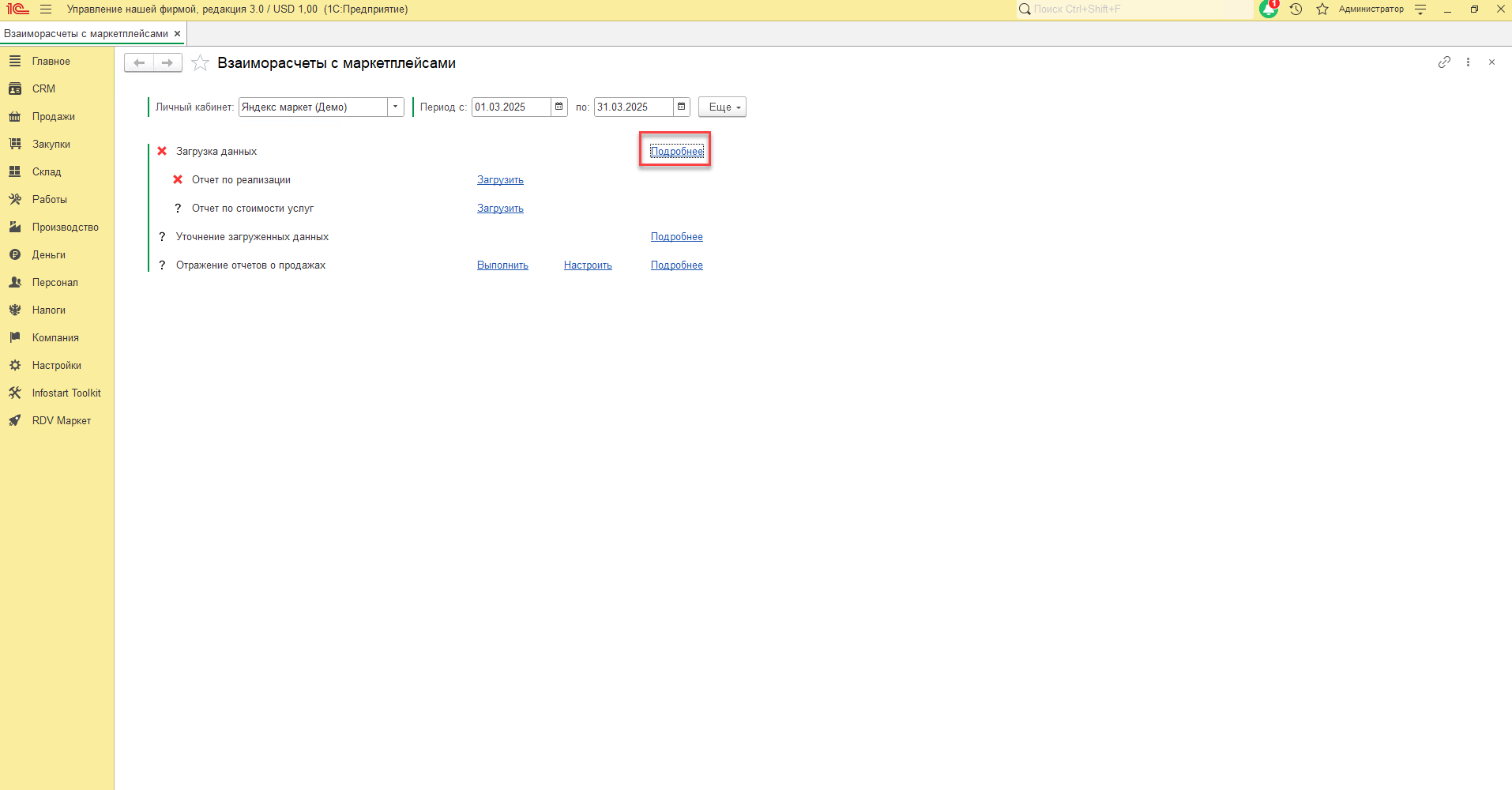1512x790 pixels.
Task: Click the Персонал people icon
Action: [x=15, y=283]
